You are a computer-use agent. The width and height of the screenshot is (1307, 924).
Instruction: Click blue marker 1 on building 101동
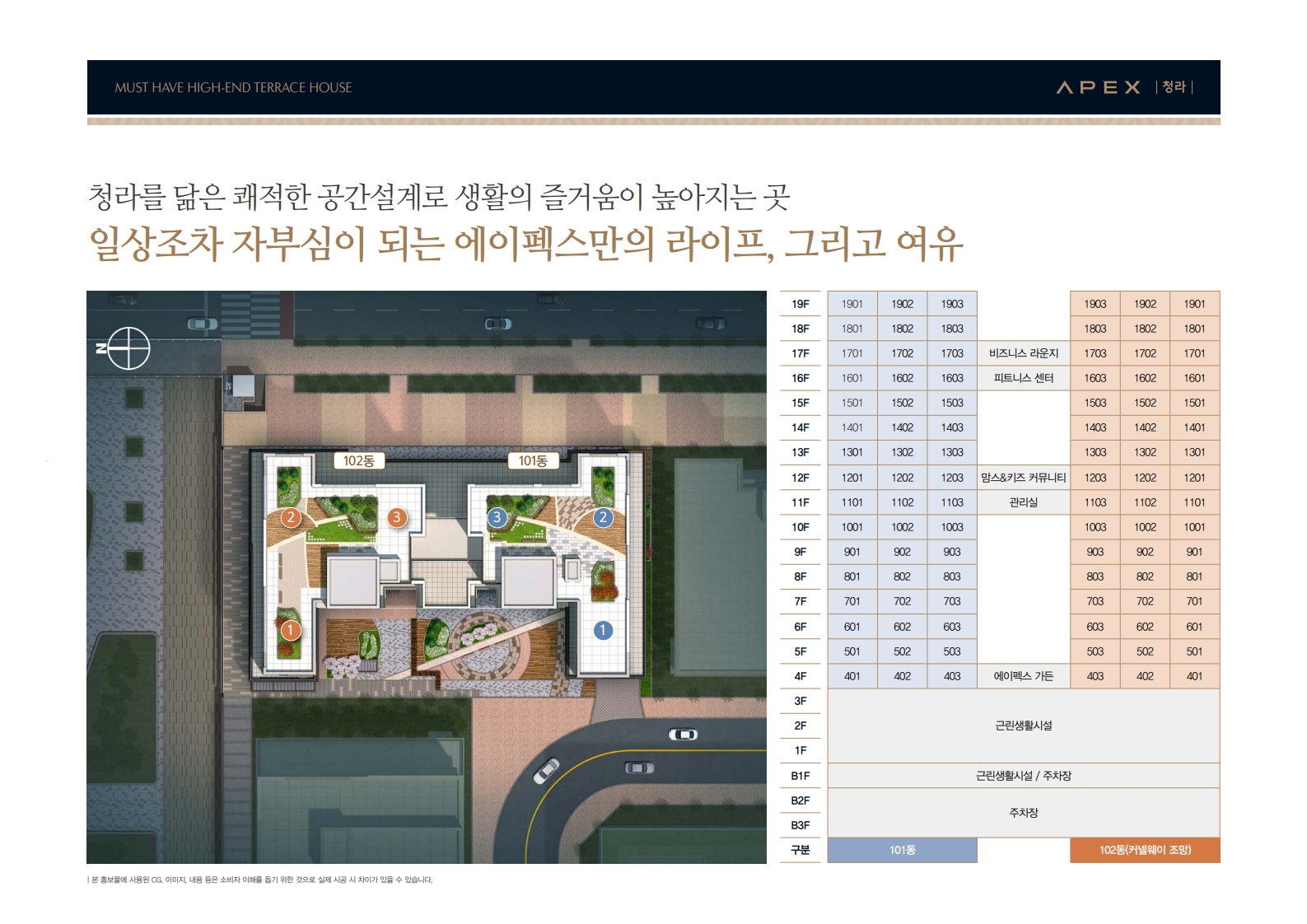pyautogui.click(x=603, y=631)
